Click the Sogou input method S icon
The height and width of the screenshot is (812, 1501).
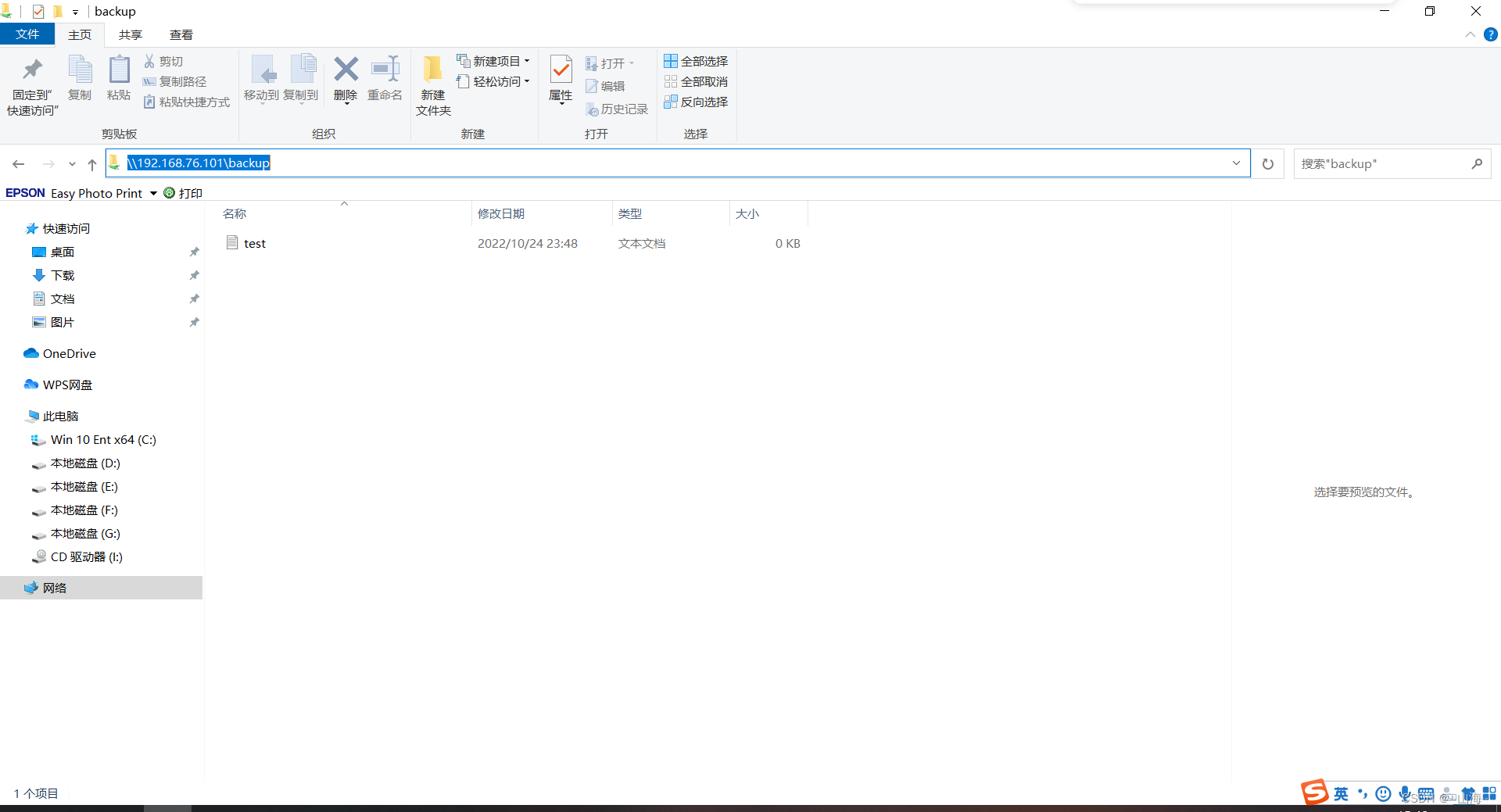point(1314,792)
